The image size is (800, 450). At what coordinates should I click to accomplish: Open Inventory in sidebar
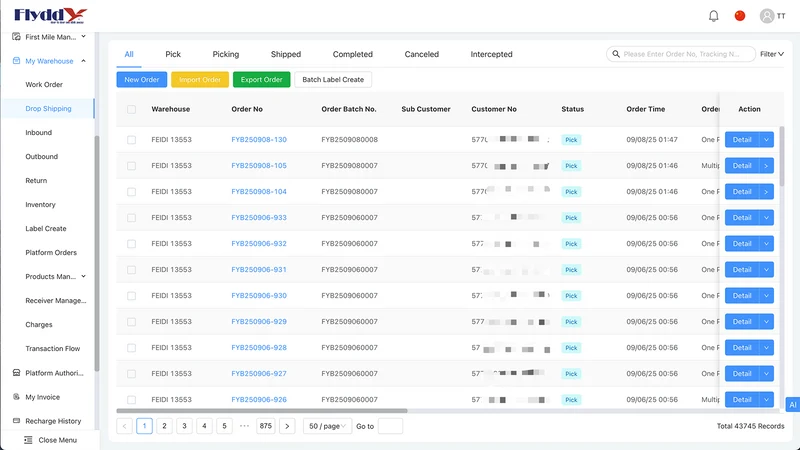pos(40,205)
